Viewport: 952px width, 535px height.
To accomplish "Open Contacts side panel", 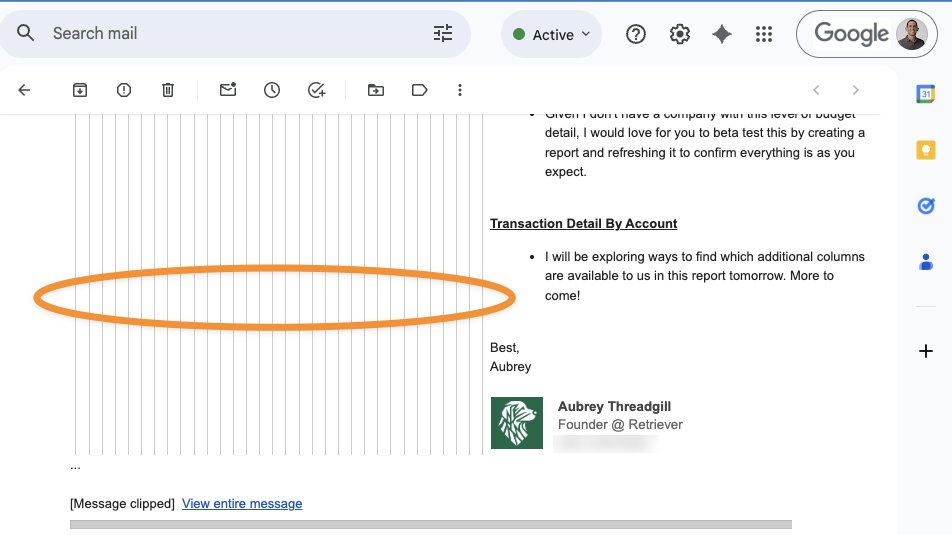I will point(925,262).
